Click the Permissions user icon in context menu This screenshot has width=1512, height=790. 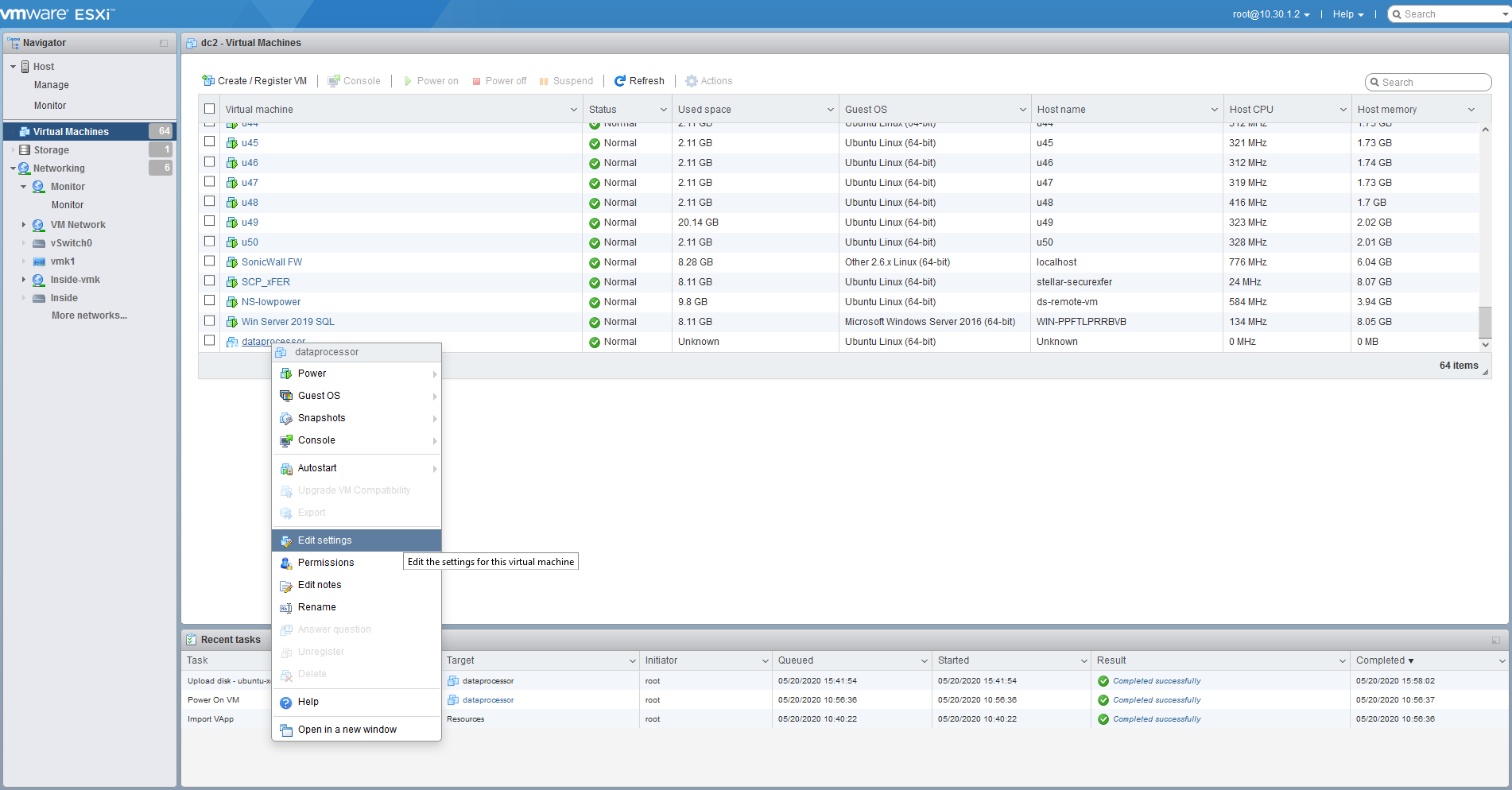[286, 563]
